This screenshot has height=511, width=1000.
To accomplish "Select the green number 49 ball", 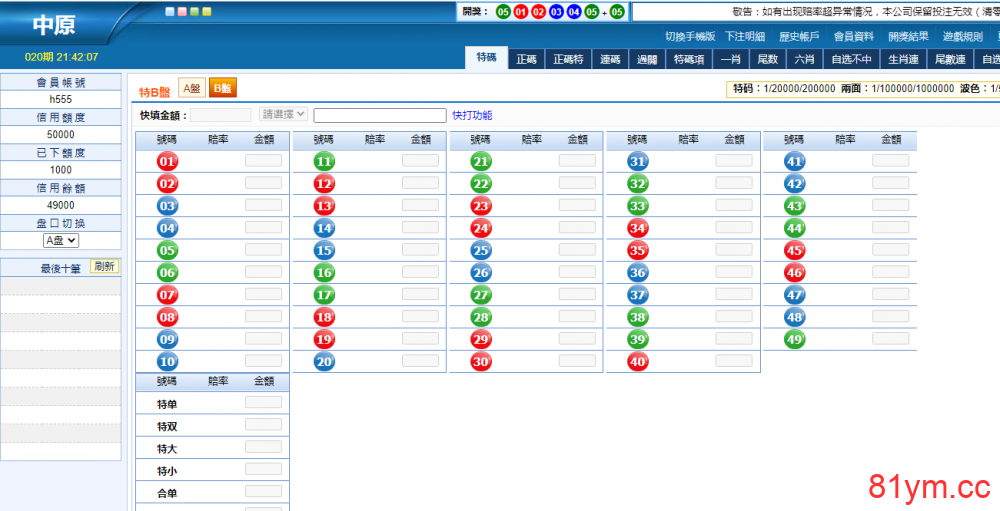I will (x=795, y=339).
